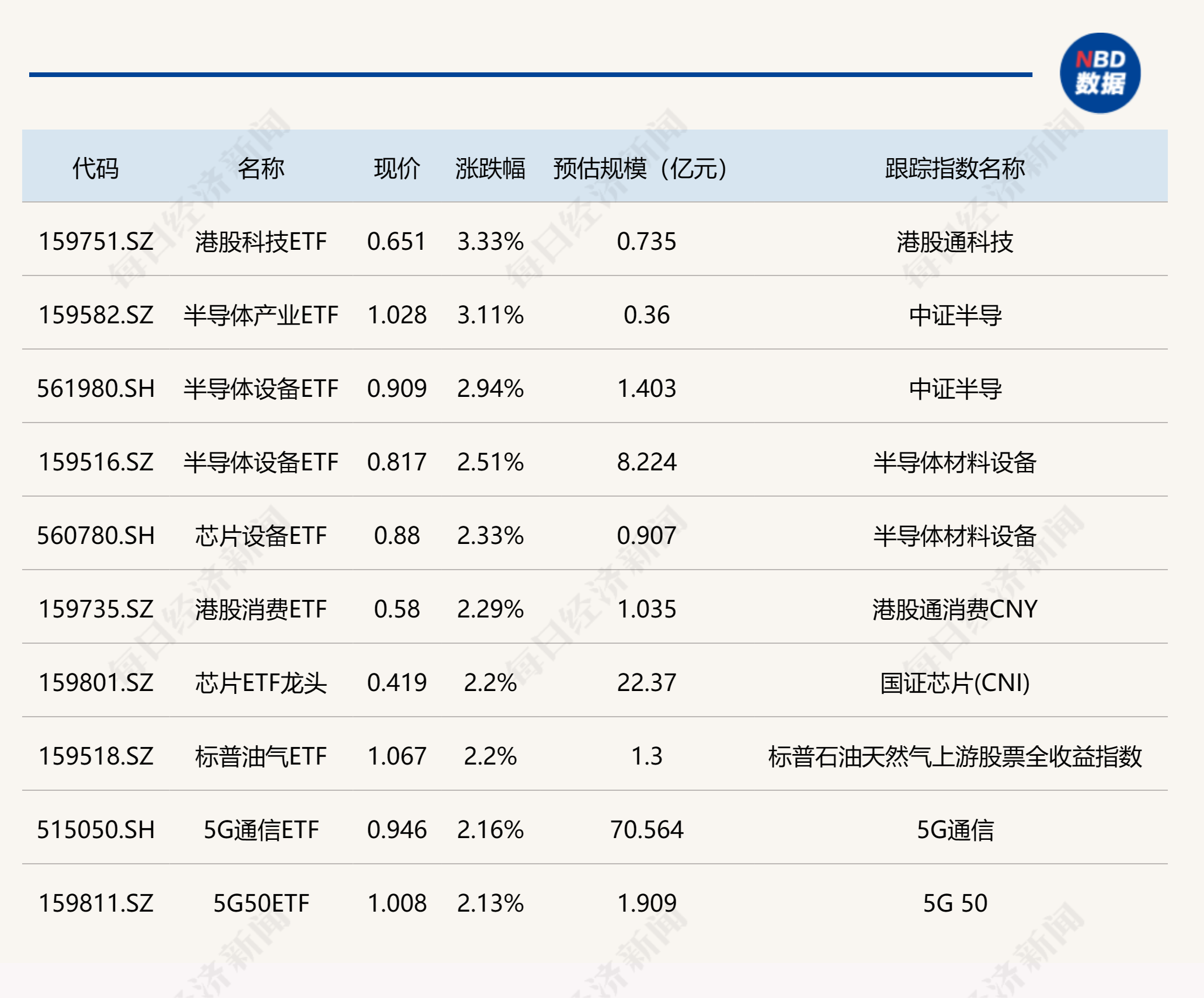Screen dimensions: 1204x998
Task: Click the 现价 column header
Action: point(397,169)
